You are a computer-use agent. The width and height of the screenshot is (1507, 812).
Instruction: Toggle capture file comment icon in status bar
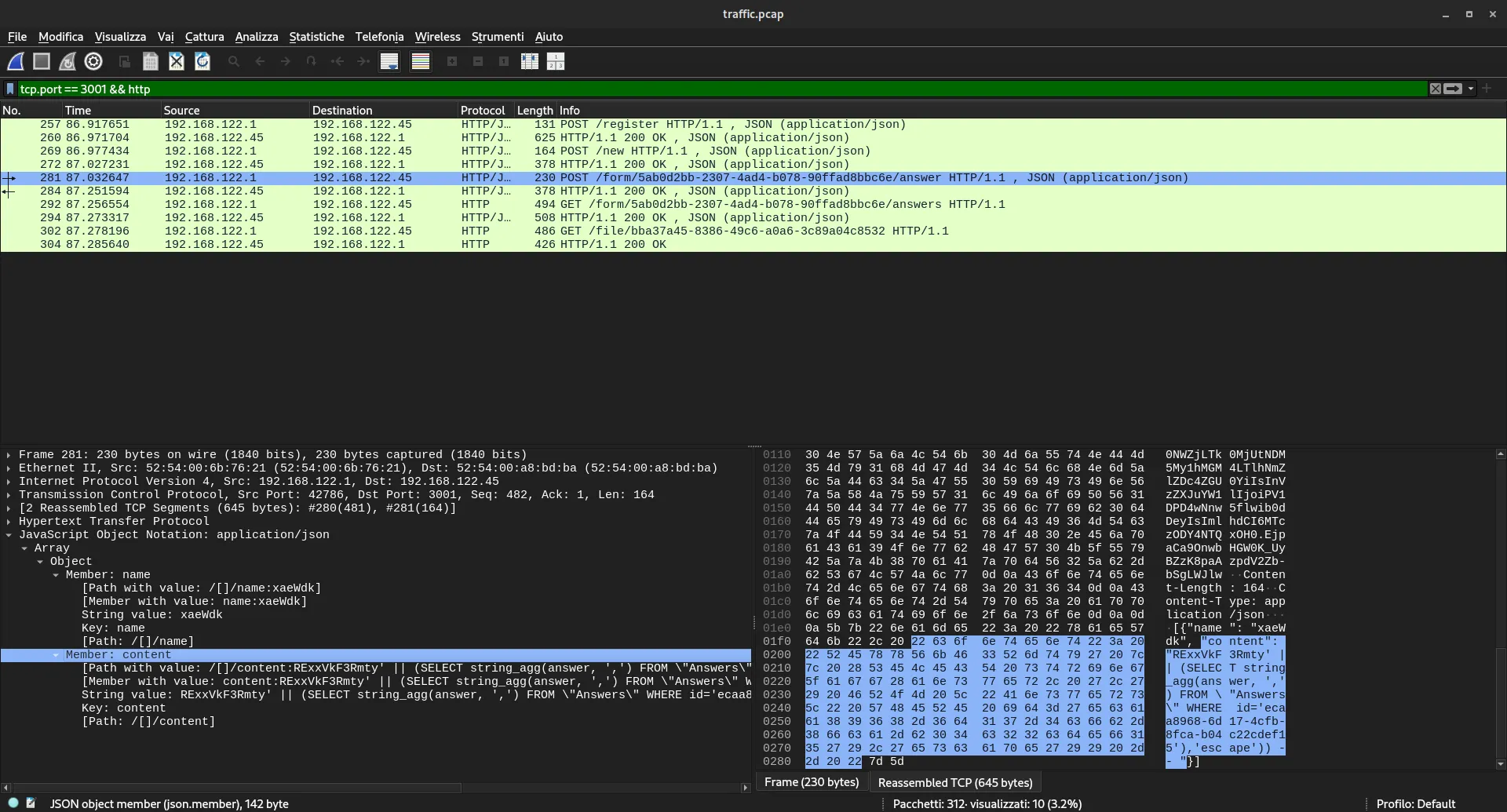tap(31, 803)
